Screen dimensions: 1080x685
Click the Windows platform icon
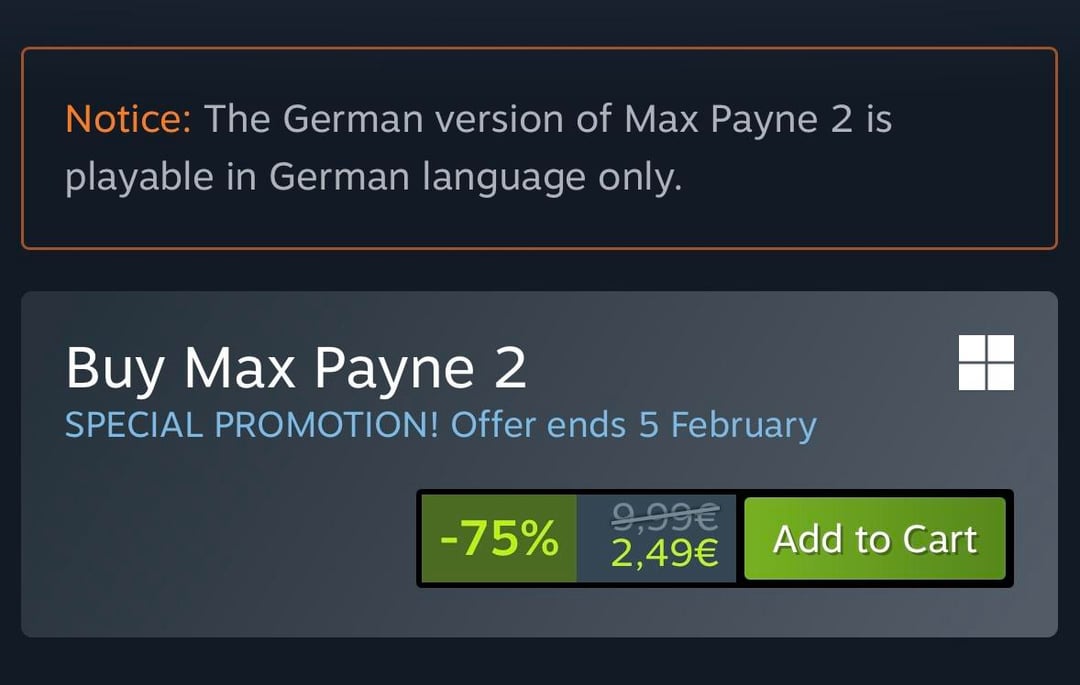pos(986,362)
